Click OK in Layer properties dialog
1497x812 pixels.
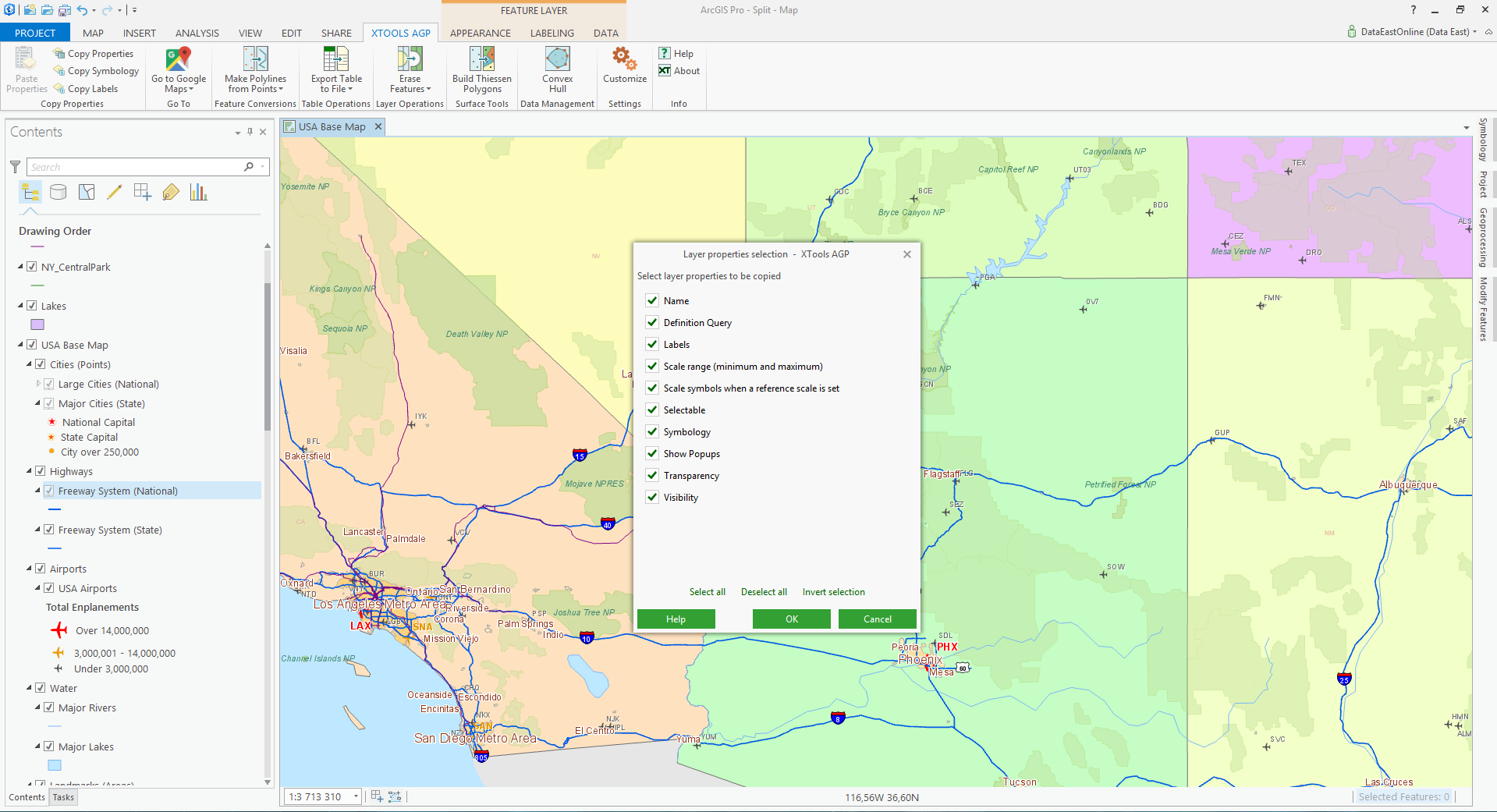pyautogui.click(x=791, y=619)
